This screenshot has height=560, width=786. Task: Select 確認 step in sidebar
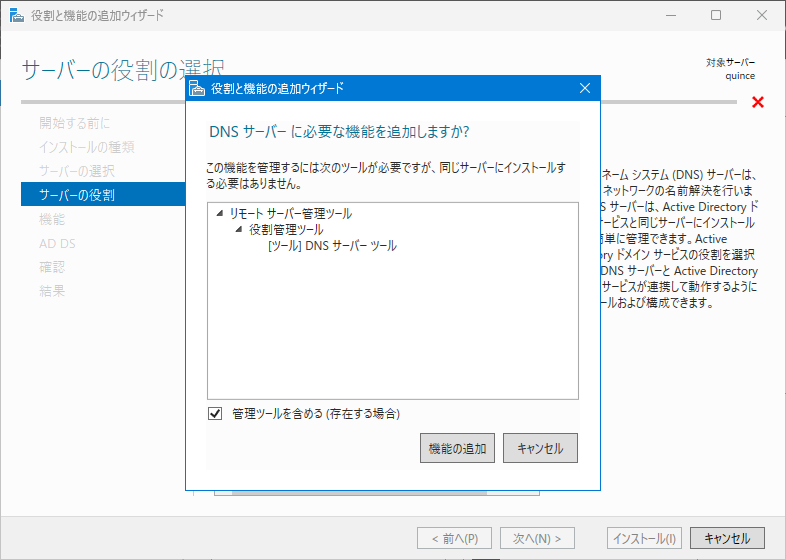pos(52,267)
